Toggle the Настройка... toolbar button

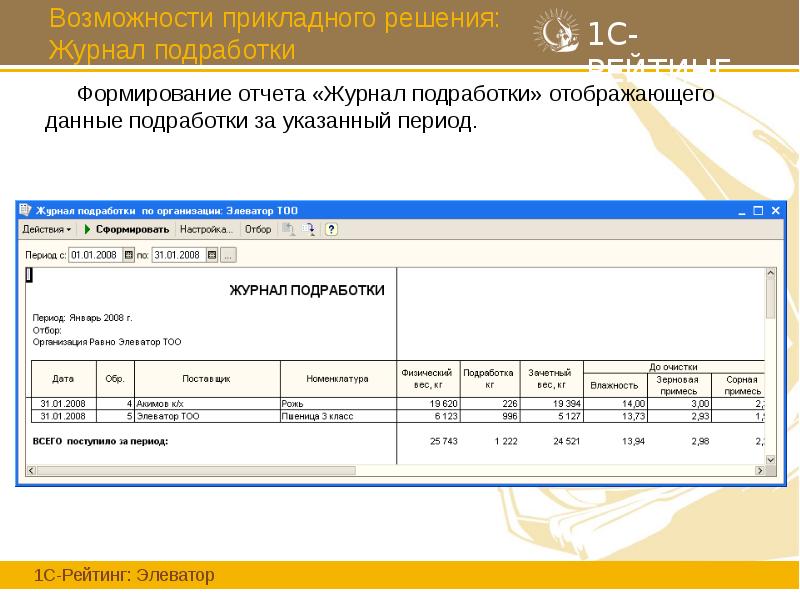pyautogui.click(x=207, y=229)
